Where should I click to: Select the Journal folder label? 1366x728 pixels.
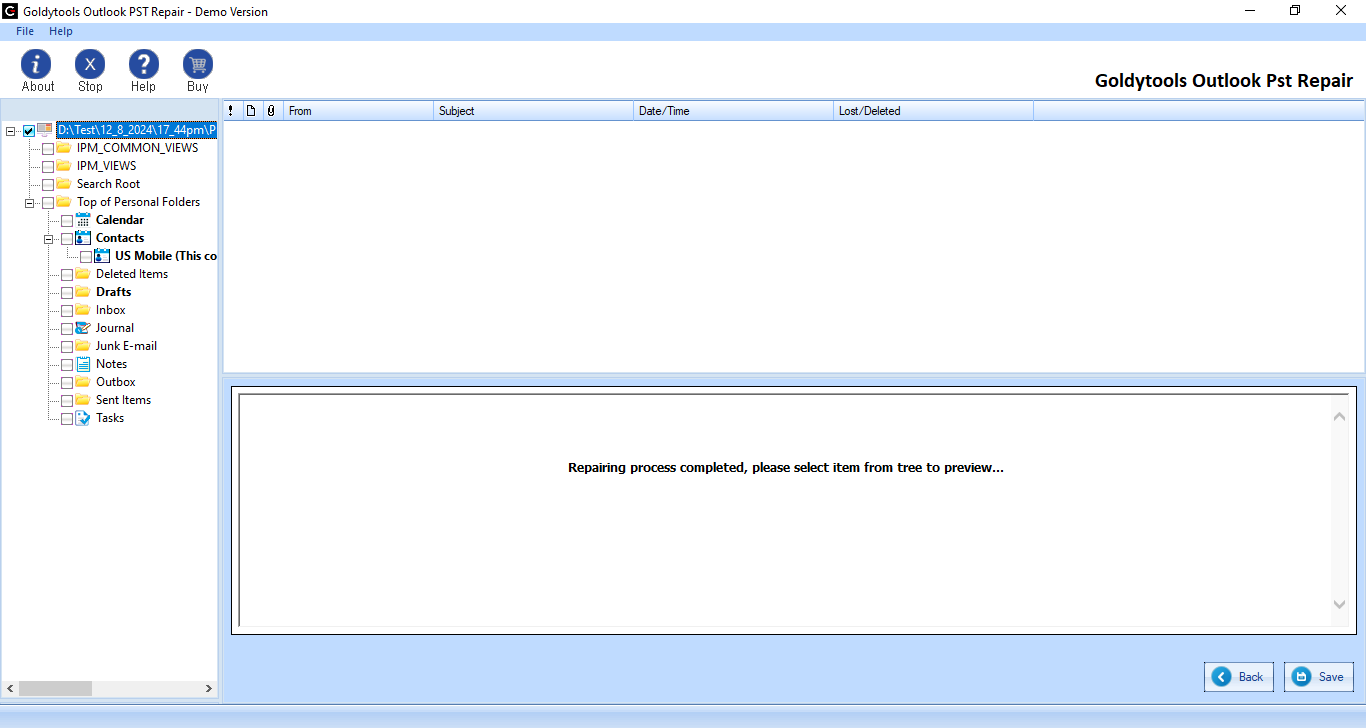tap(115, 328)
